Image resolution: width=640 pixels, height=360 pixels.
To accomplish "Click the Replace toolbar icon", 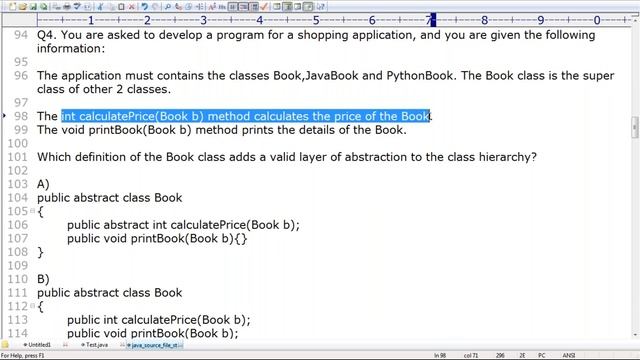I will 178,7.
